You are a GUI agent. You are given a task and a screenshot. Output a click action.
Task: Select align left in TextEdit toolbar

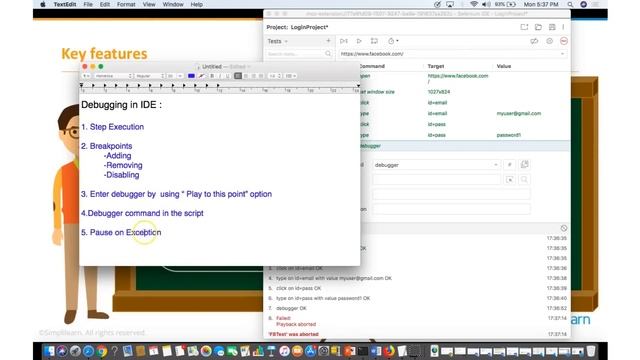coord(238,76)
